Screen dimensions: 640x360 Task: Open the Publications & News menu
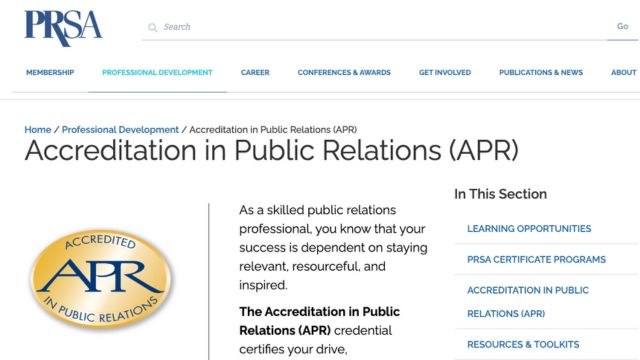(x=541, y=73)
